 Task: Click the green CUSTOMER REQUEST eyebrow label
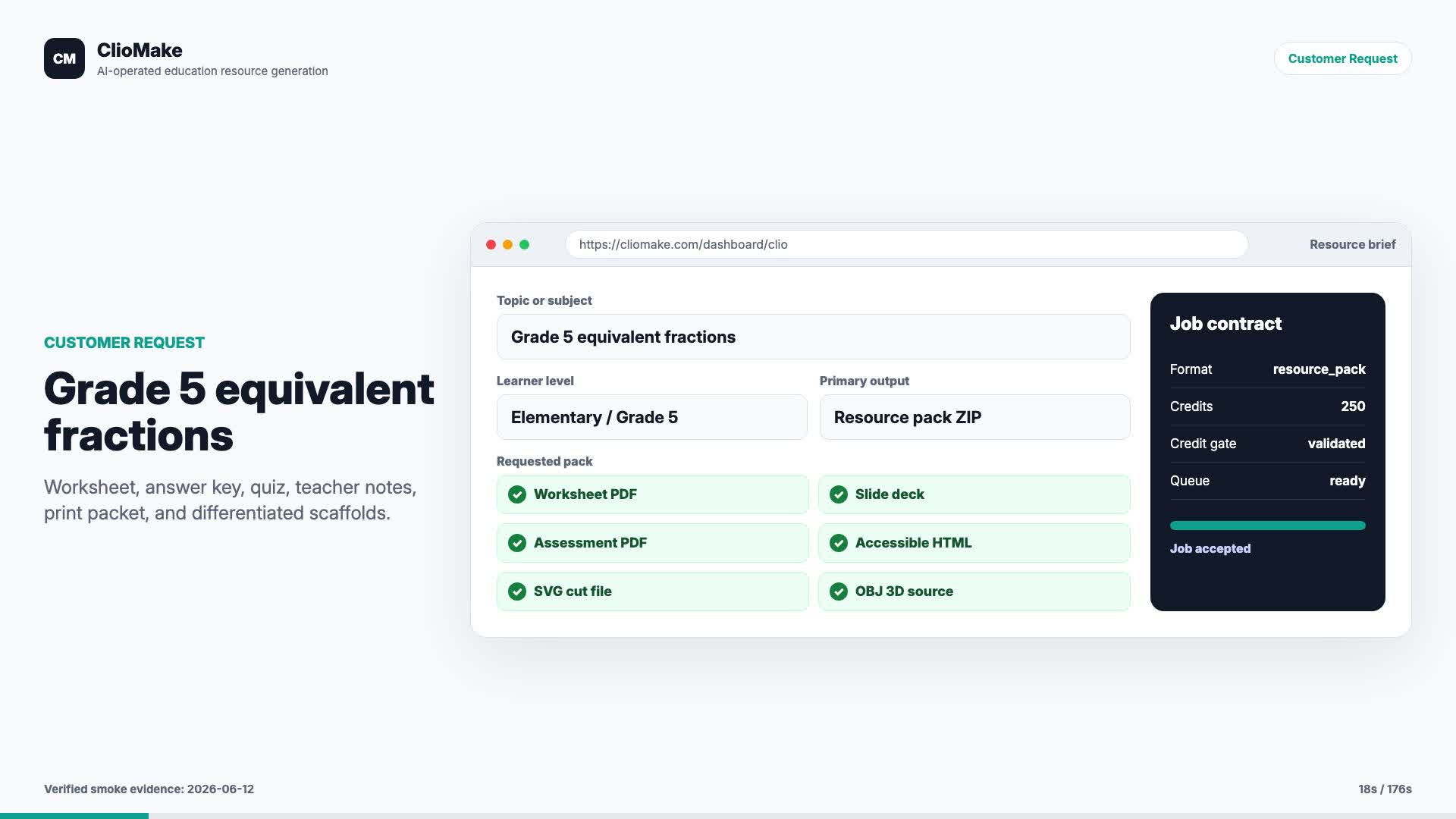click(124, 343)
